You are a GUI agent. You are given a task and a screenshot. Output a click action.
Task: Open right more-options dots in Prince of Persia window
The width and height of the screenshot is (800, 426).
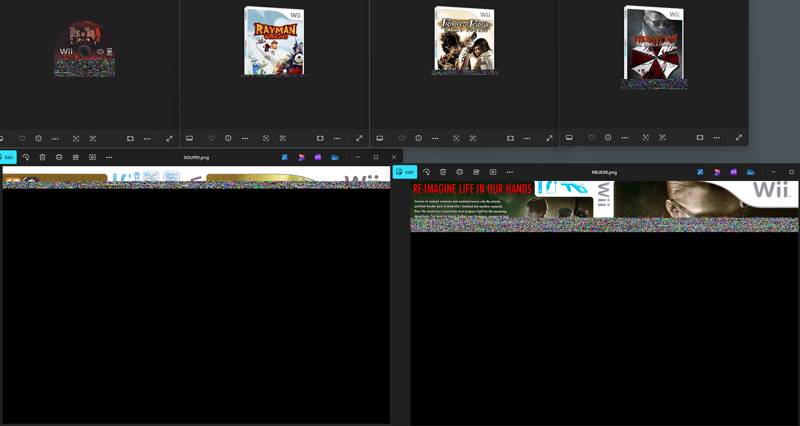527,138
